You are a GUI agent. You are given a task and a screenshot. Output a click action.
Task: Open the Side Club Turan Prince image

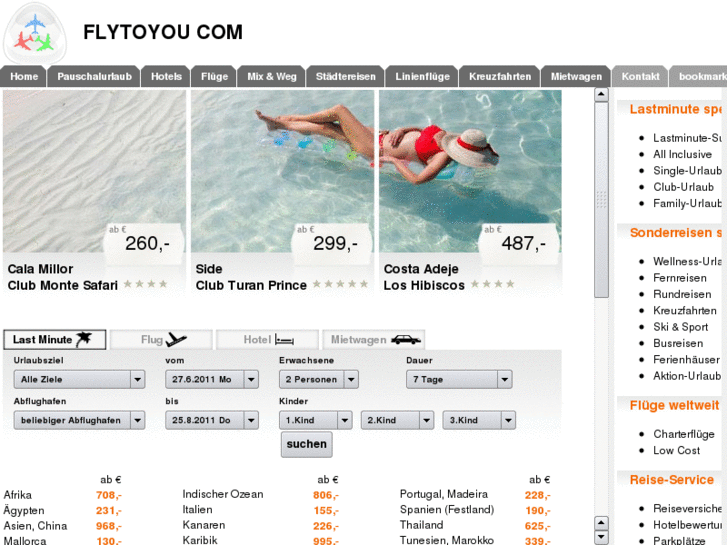tap(282, 171)
